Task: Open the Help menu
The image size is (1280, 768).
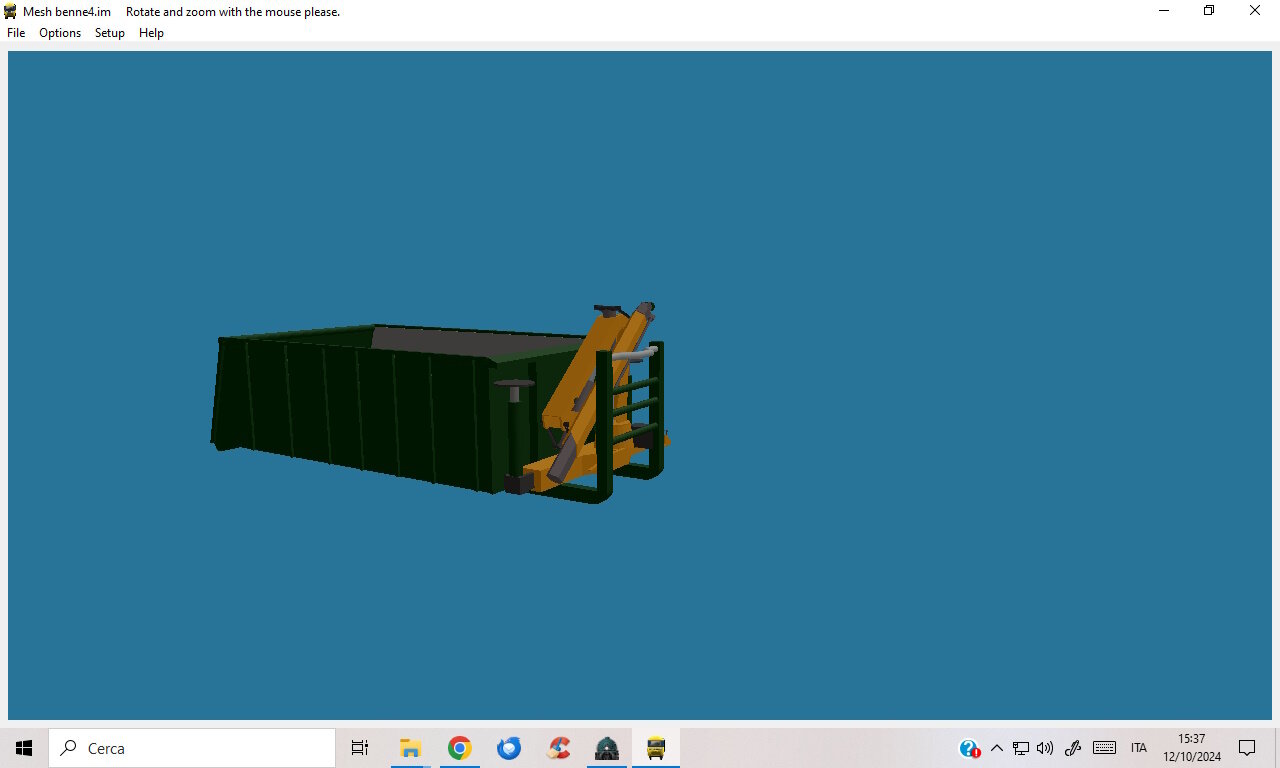Action: [151, 33]
